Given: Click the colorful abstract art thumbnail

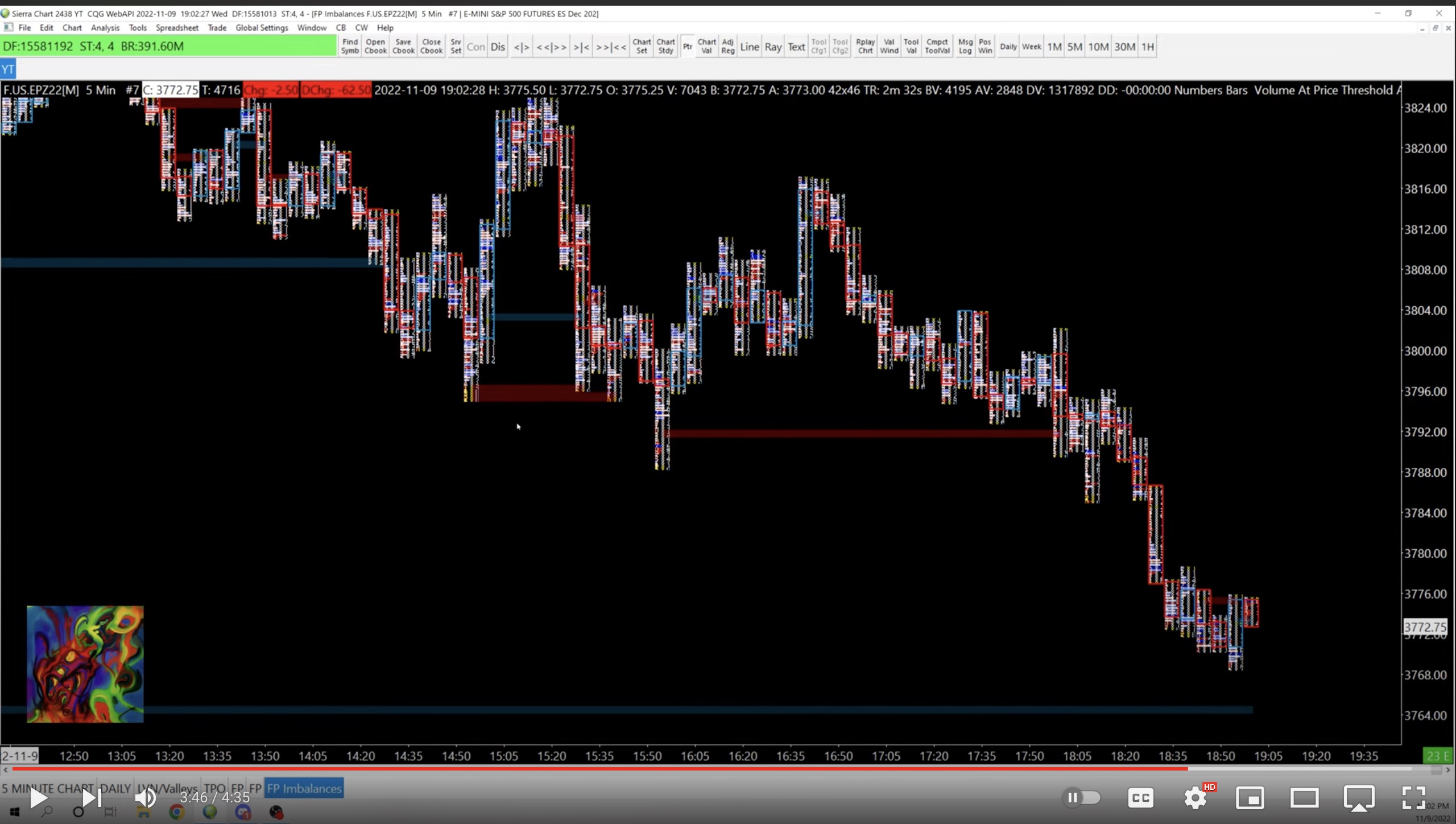Looking at the screenshot, I should [x=85, y=664].
